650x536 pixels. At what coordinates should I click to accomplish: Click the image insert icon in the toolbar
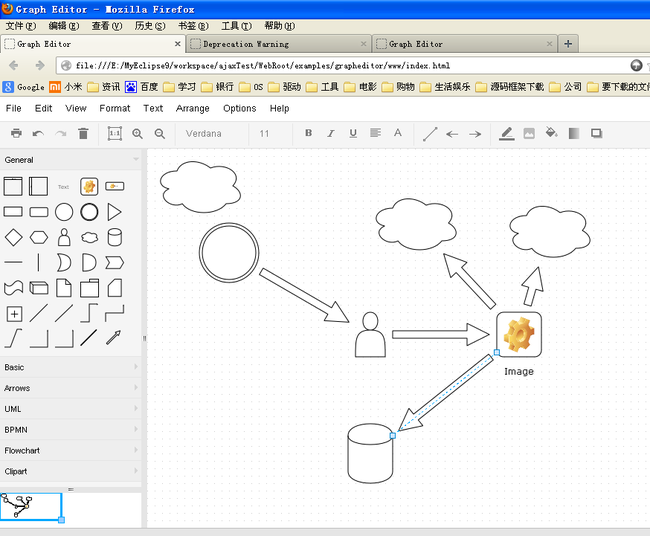(x=529, y=133)
